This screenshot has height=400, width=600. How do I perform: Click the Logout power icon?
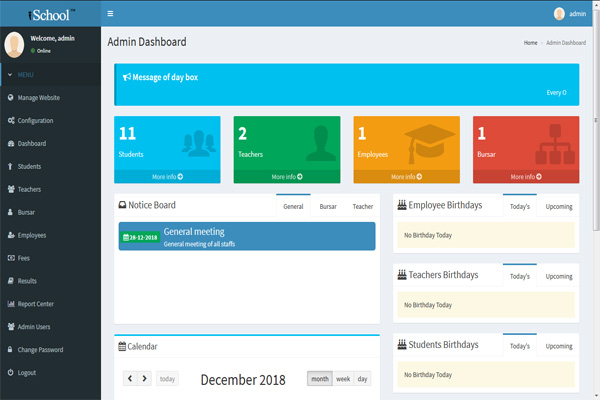[x=10, y=373]
